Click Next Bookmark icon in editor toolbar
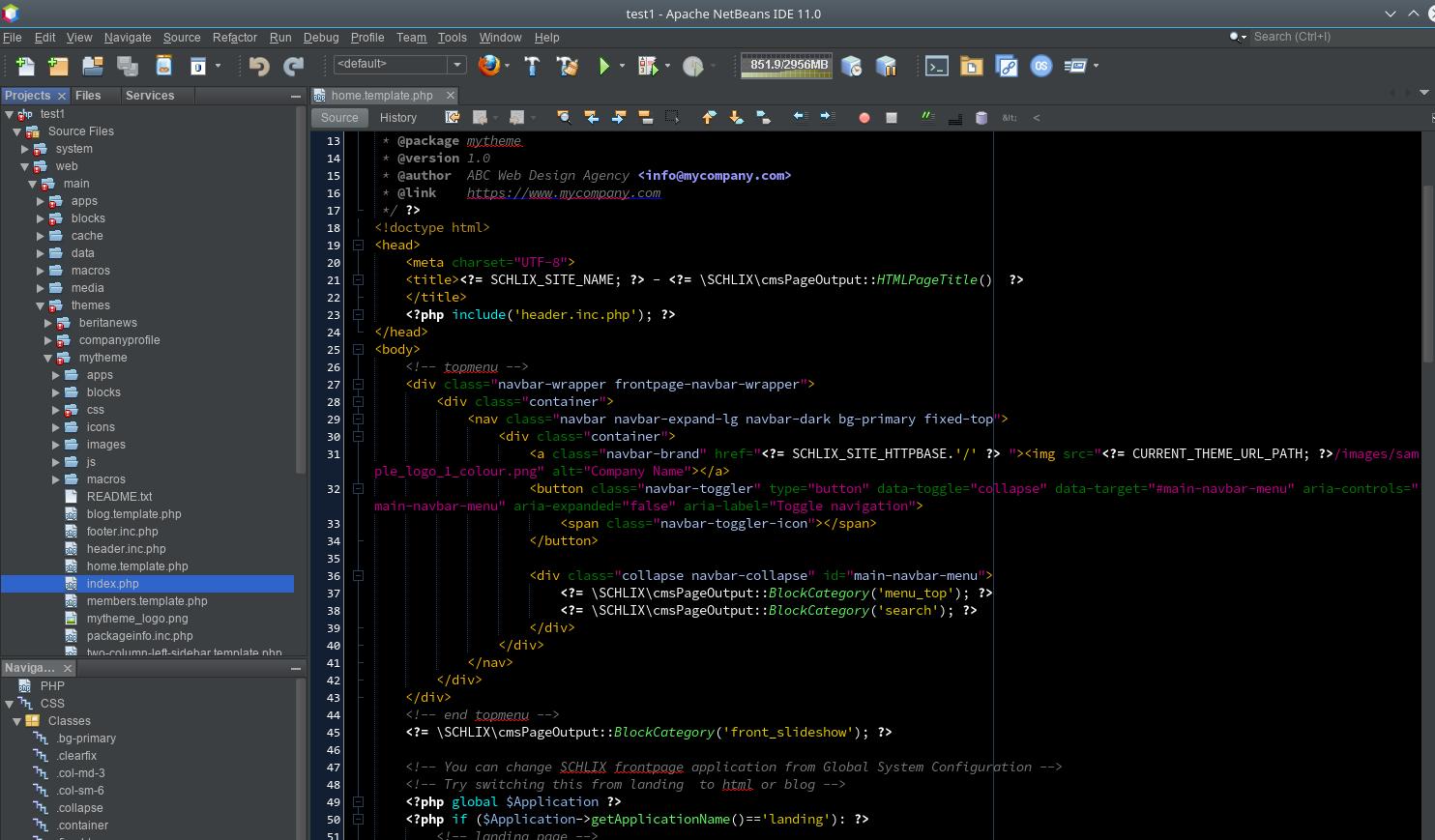This screenshot has width=1435, height=840. 736,117
